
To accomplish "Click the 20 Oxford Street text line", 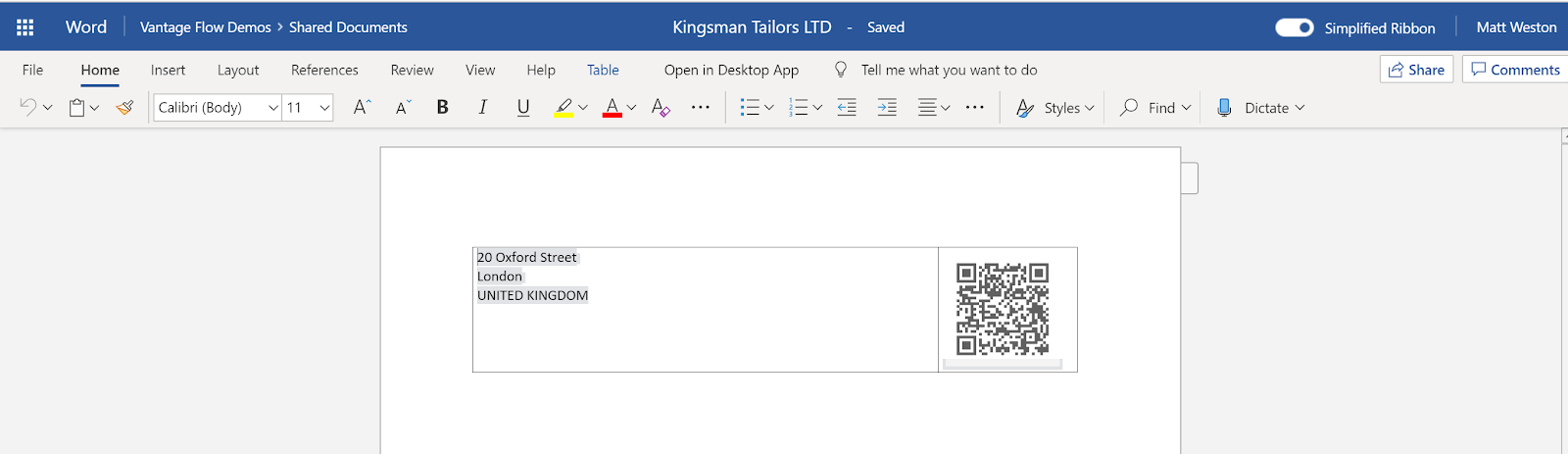I will pyautogui.click(x=527, y=257).
